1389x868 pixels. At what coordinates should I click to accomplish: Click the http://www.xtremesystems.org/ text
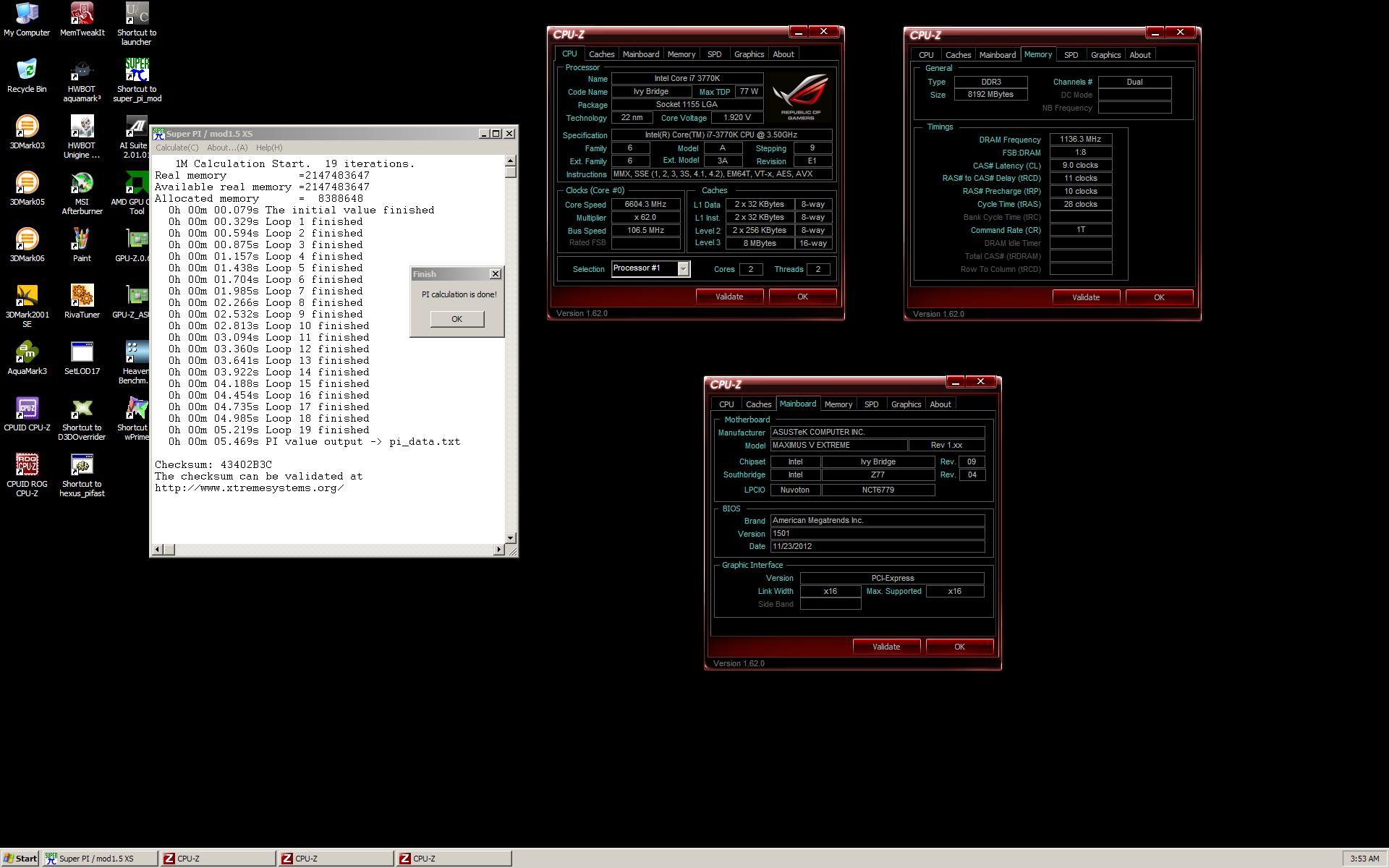250,488
